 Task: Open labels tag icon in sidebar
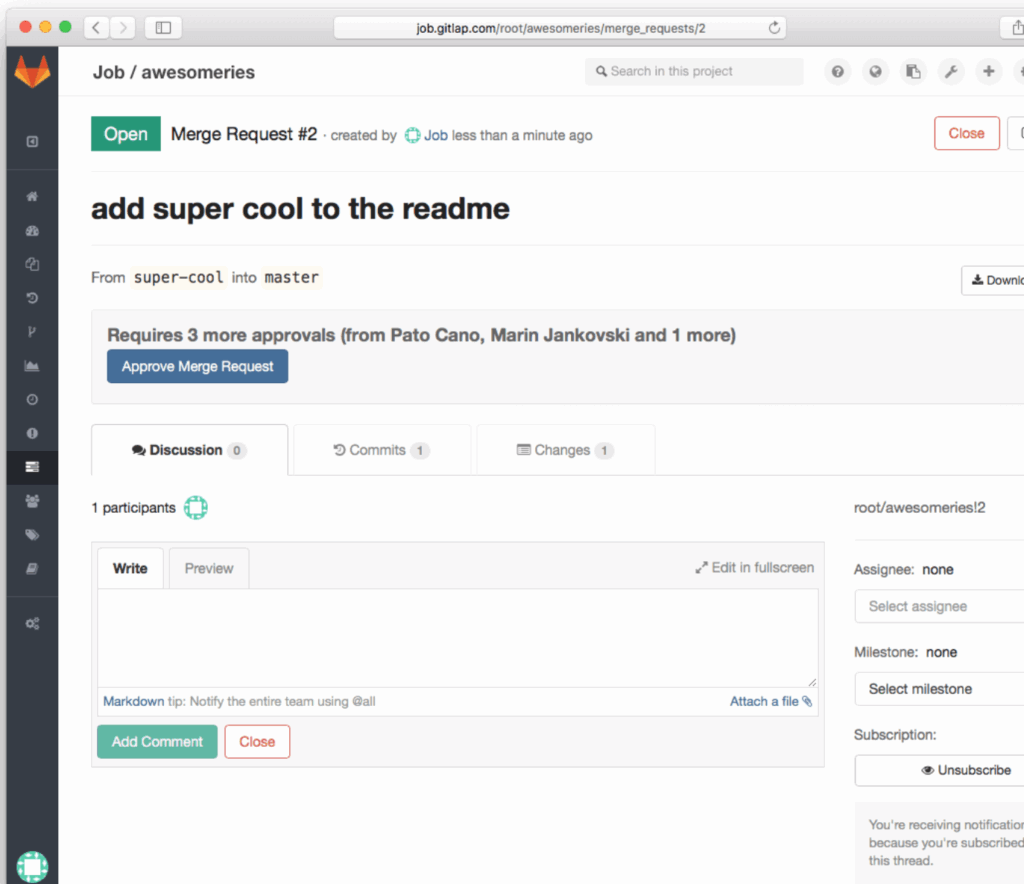tap(32, 535)
